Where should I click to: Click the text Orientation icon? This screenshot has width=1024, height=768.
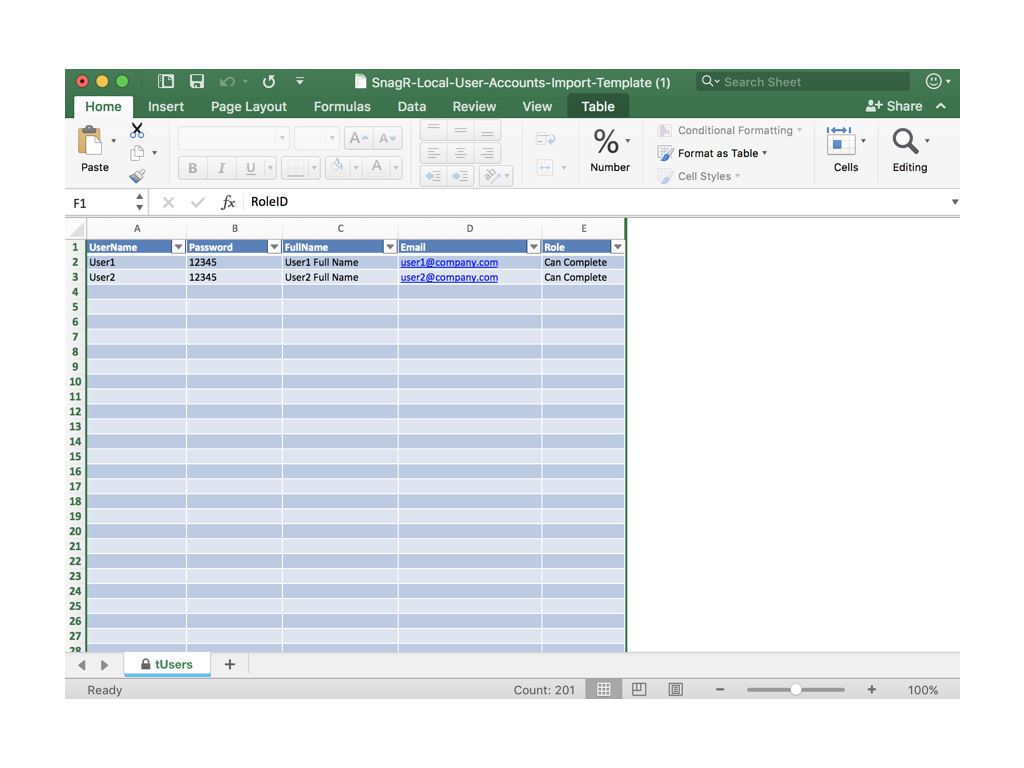(x=492, y=176)
